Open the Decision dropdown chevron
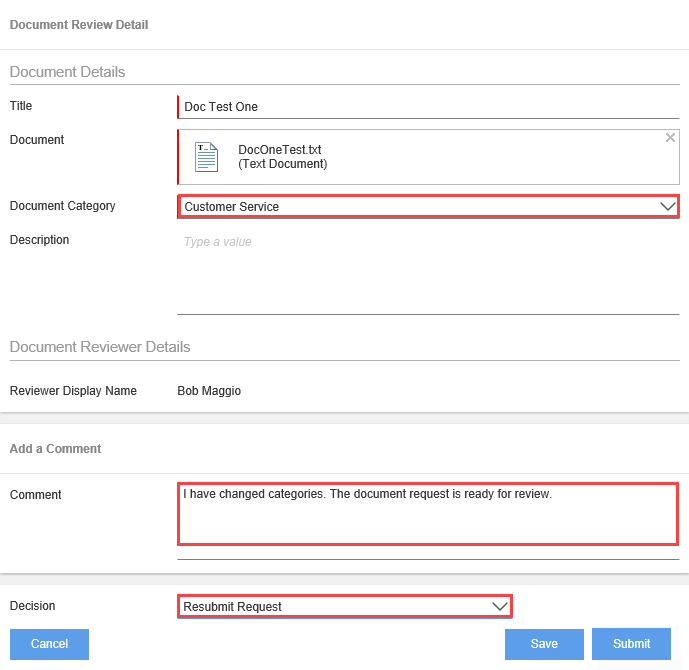Image resolution: width=689 pixels, height=670 pixels. (x=501, y=606)
